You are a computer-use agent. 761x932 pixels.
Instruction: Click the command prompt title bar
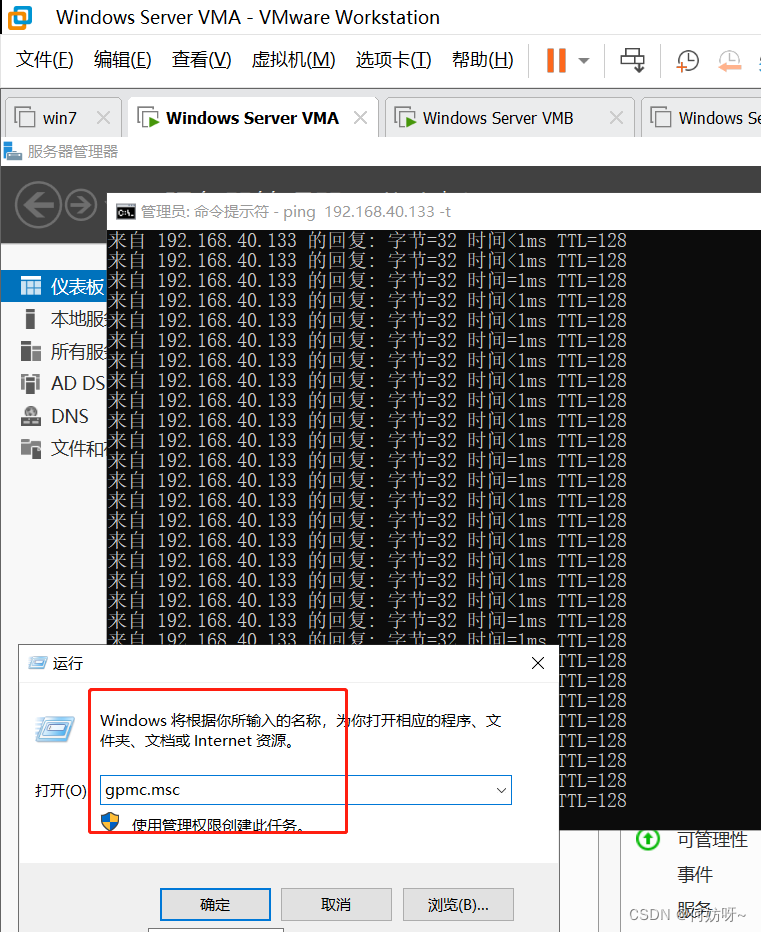point(434,212)
